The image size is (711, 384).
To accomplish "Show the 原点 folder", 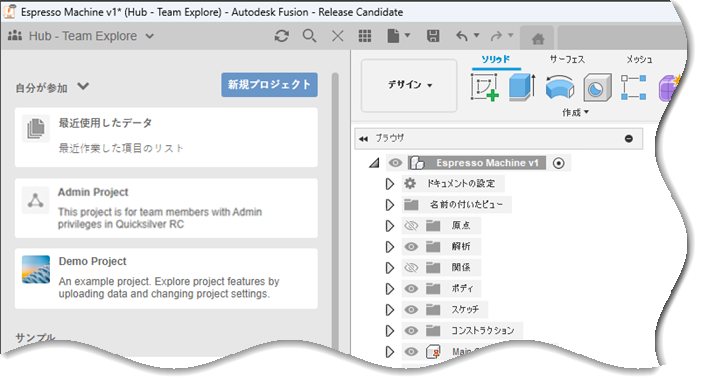I will tap(411, 225).
